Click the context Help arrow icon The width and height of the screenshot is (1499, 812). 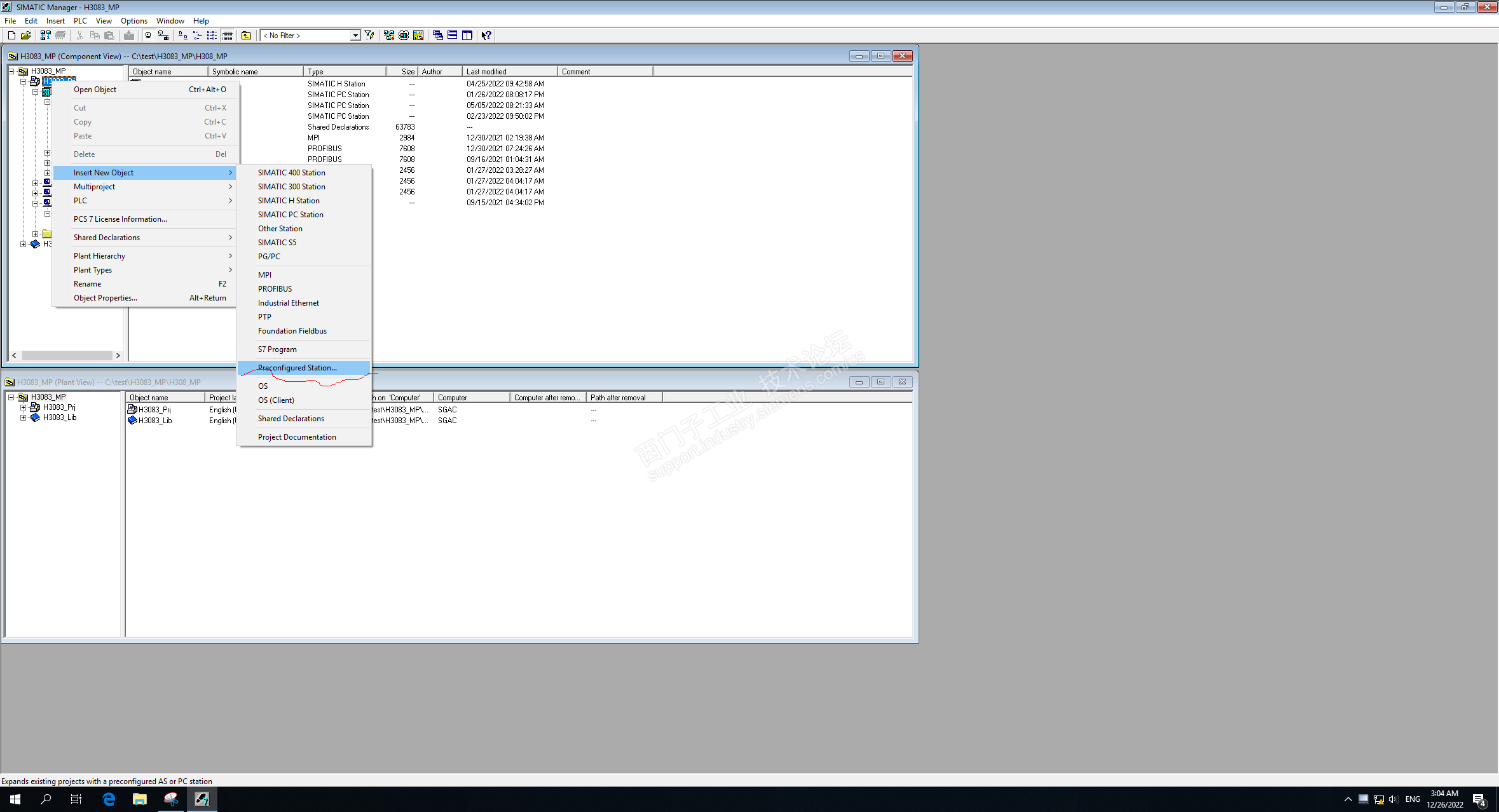click(486, 36)
